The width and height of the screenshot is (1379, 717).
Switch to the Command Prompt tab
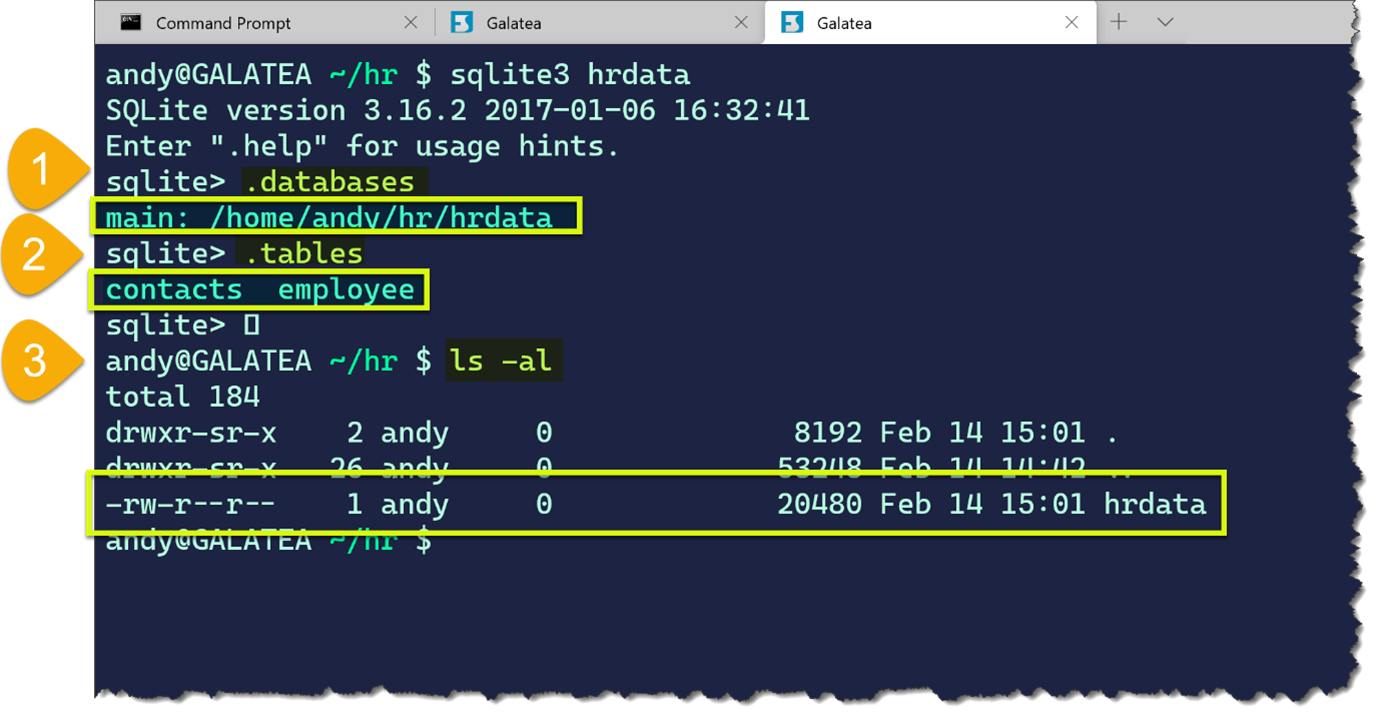pyautogui.click(x=223, y=23)
